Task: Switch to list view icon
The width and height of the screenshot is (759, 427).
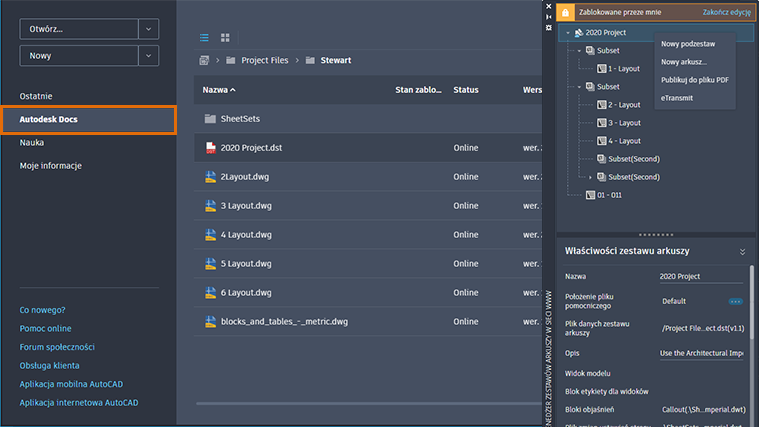Action: click(x=204, y=37)
